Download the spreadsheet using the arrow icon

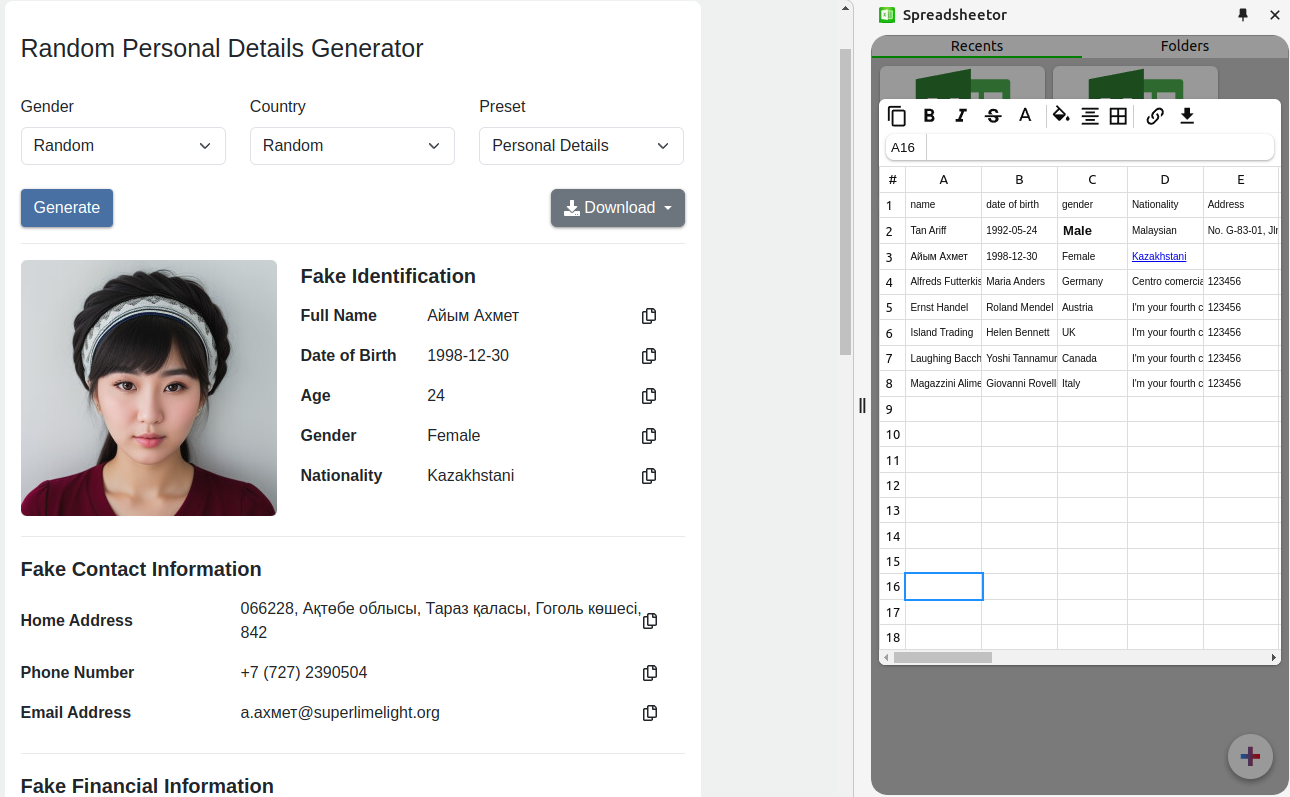click(x=1187, y=116)
